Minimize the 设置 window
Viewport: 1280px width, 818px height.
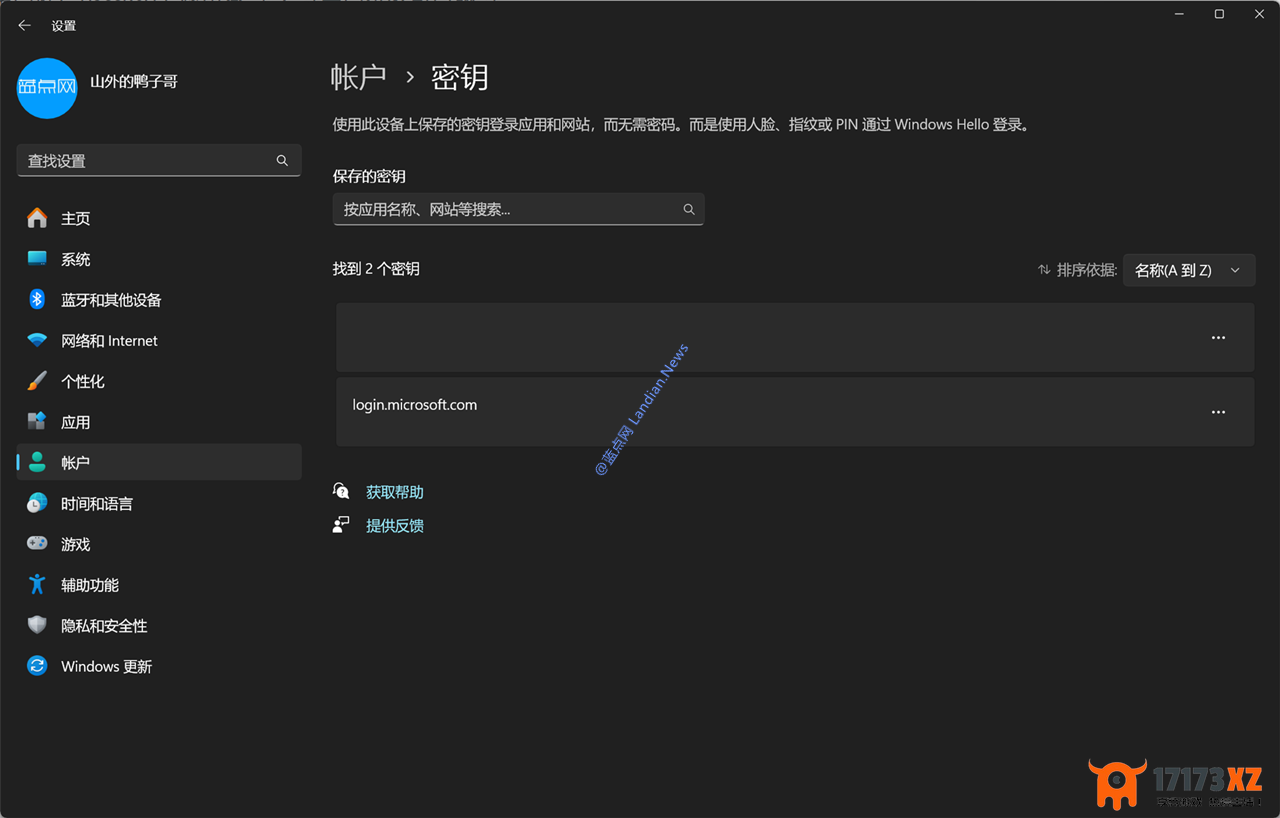pyautogui.click(x=1180, y=14)
